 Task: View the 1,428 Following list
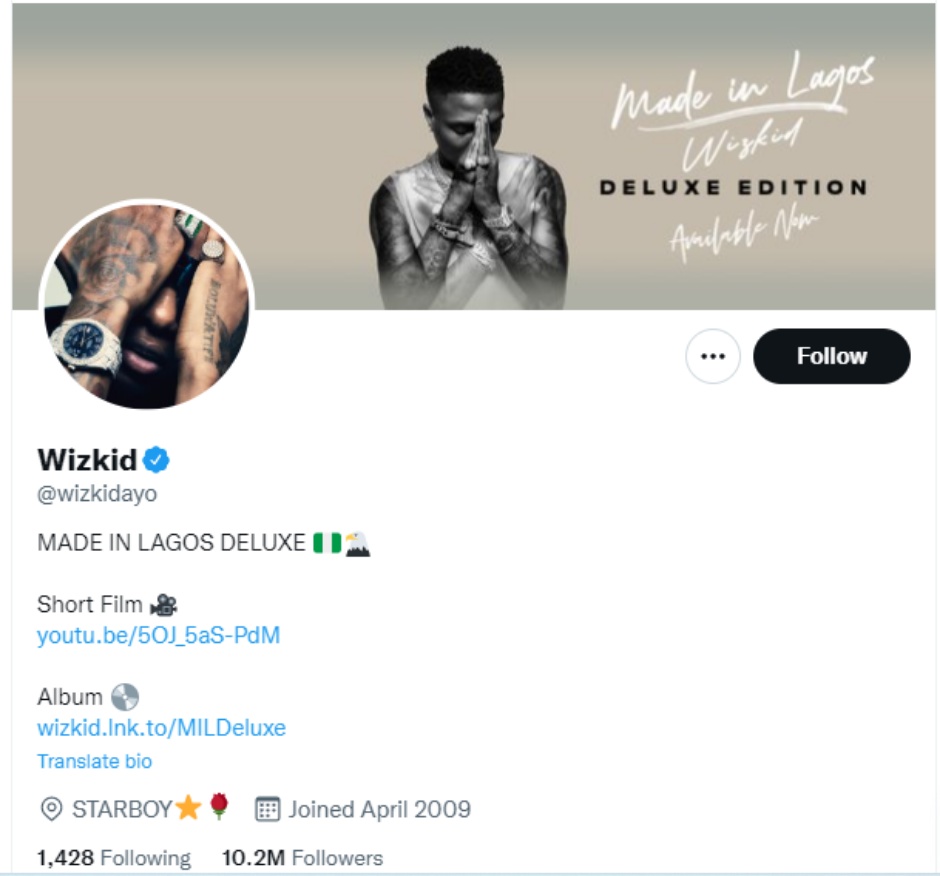coord(113,858)
